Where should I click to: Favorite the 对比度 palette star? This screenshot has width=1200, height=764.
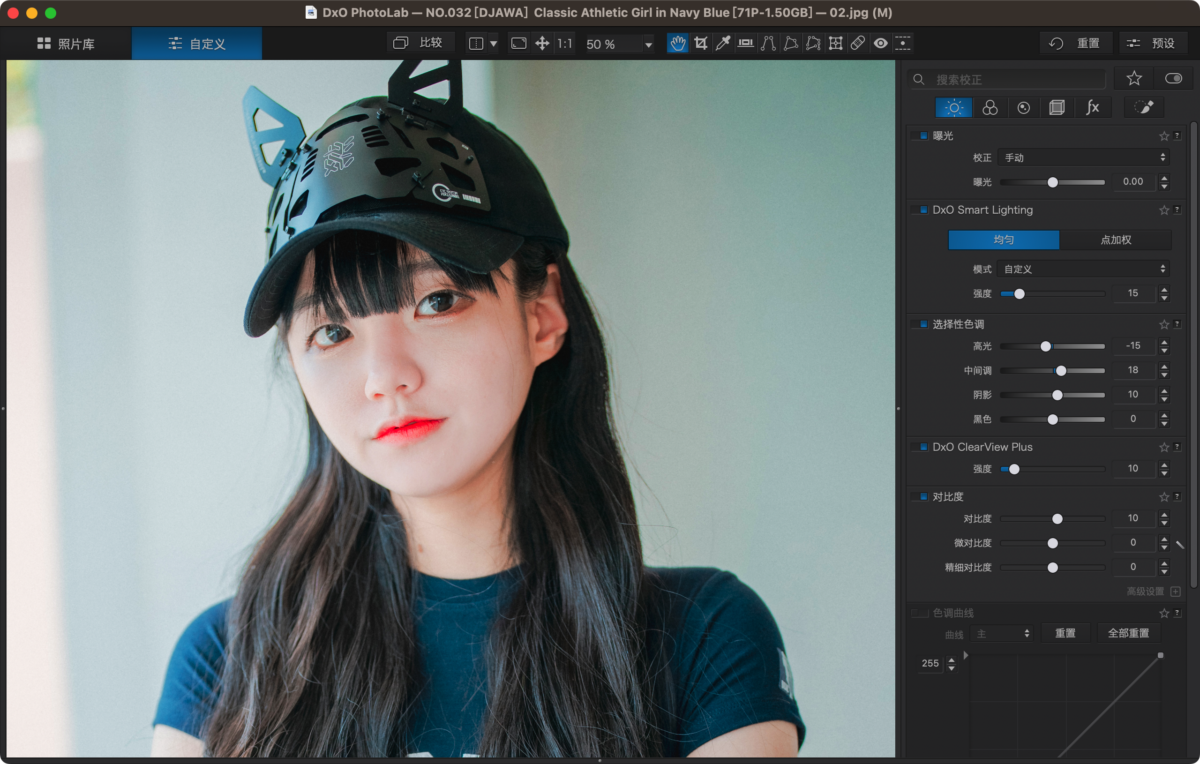click(x=1164, y=496)
